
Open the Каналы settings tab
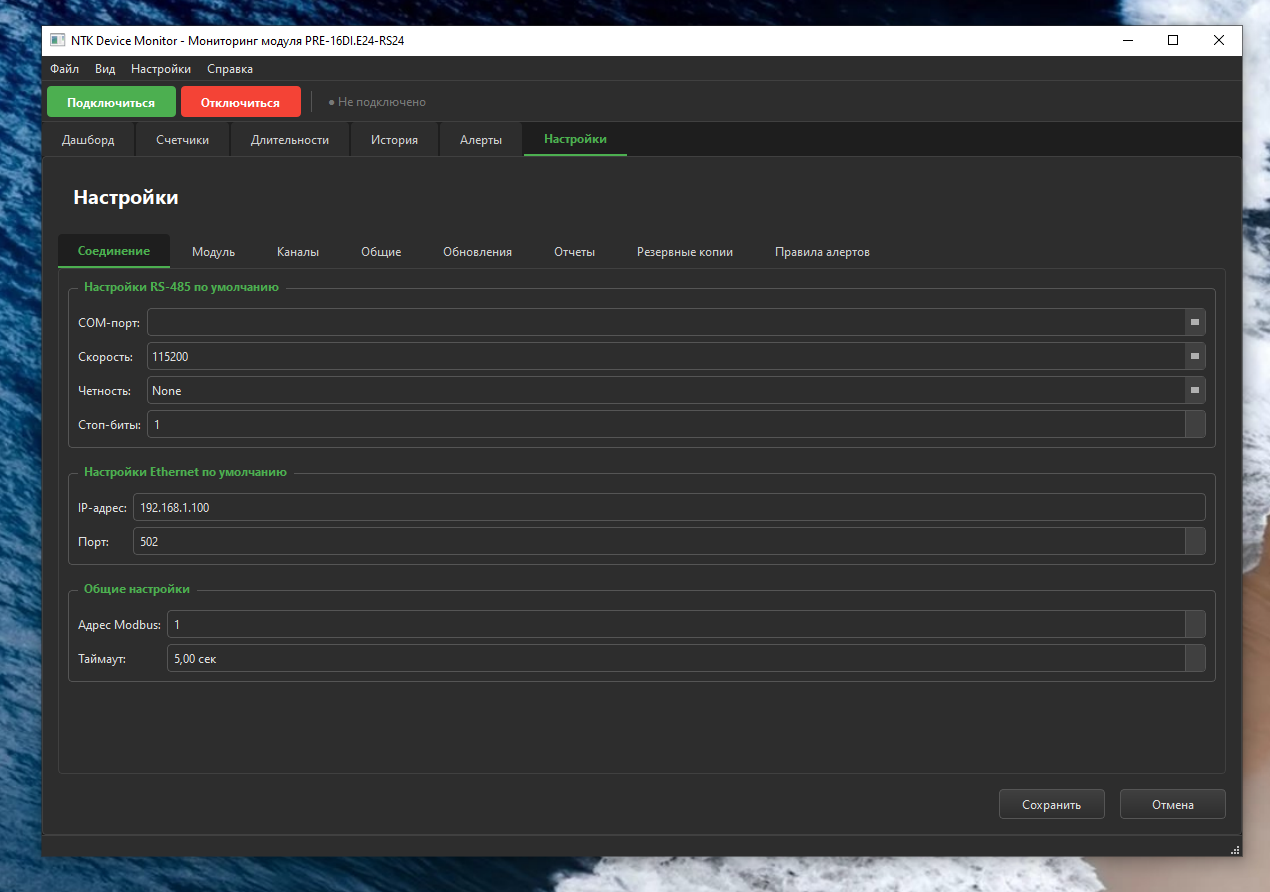pos(298,252)
